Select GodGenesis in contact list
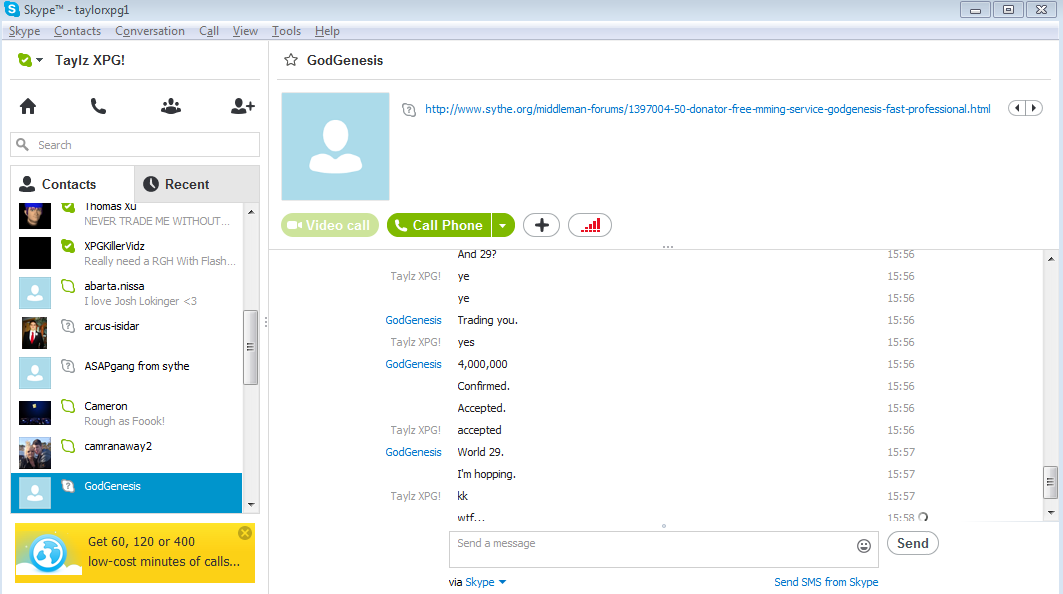1063x594 pixels. [x=127, y=493]
